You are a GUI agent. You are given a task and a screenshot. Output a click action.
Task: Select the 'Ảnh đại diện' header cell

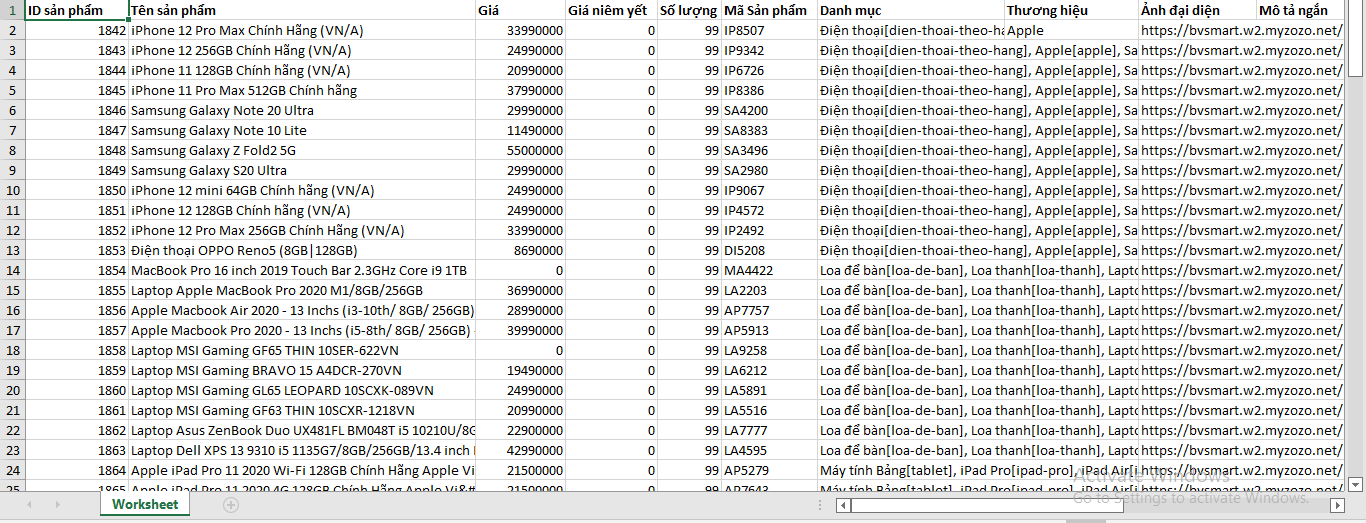tap(1197, 10)
